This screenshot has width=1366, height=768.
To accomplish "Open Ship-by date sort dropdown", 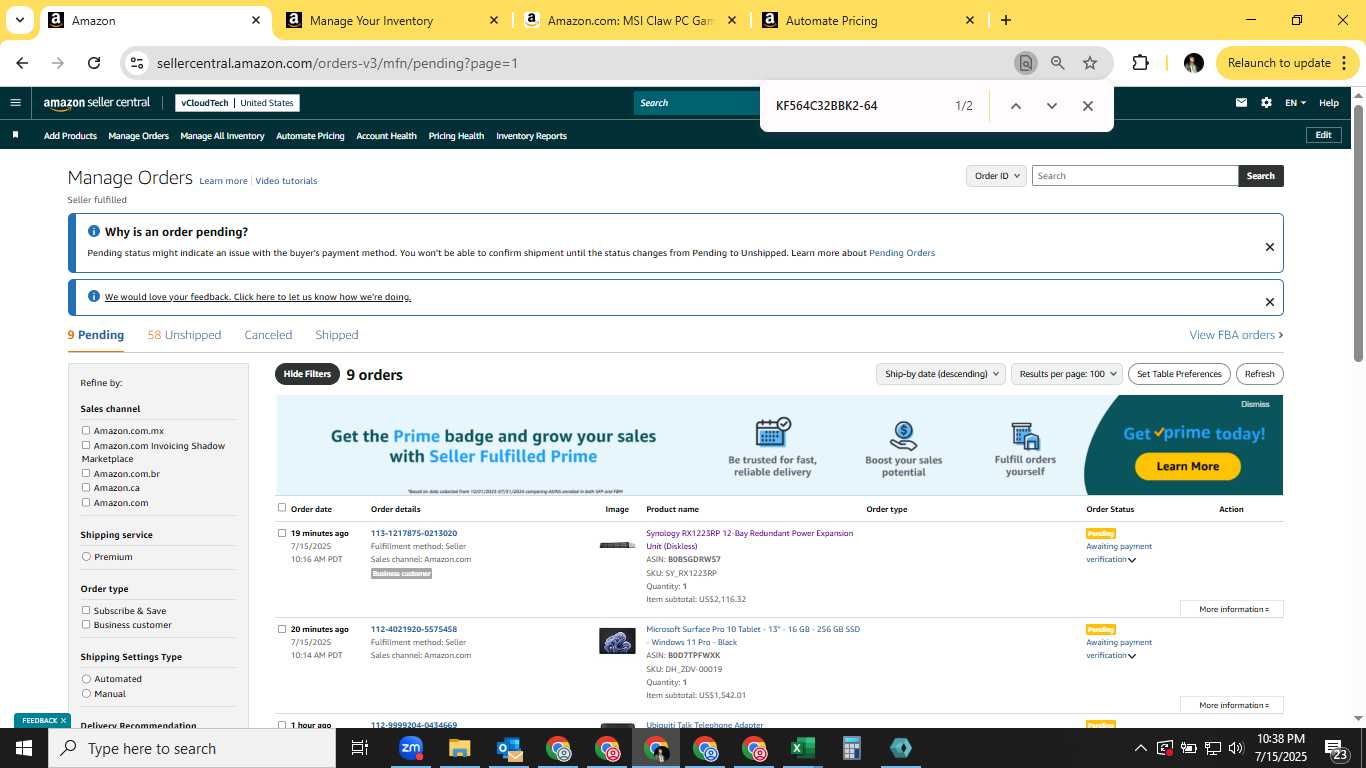I will [939, 374].
